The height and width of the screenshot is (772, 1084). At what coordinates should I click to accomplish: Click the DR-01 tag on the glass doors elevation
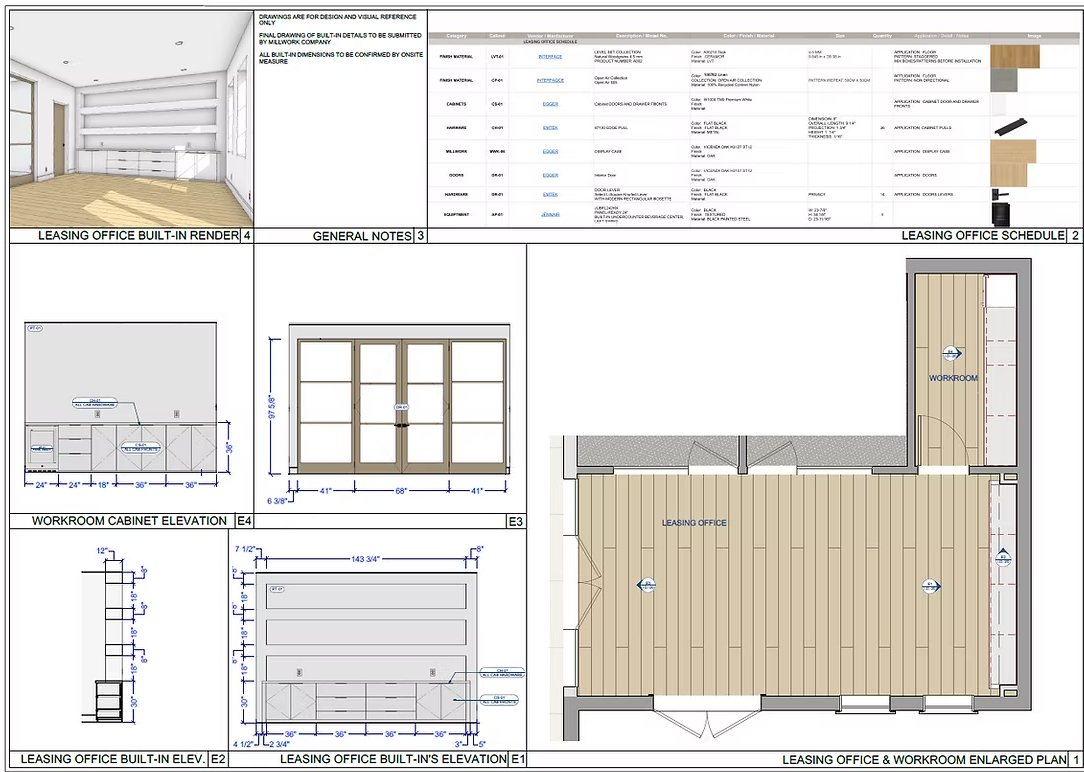click(x=402, y=408)
